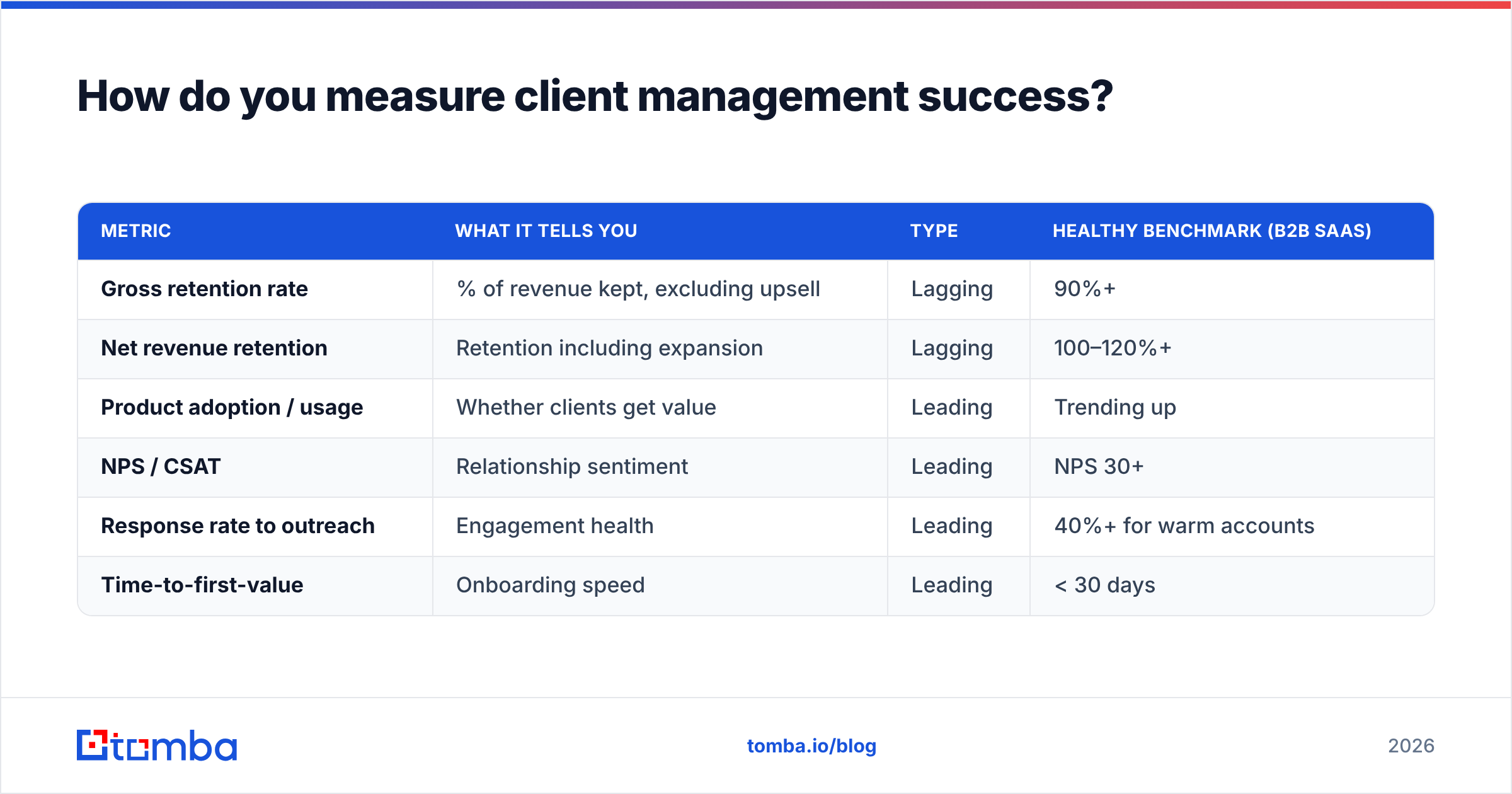Image resolution: width=1512 pixels, height=794 pixels.
Task: Click '40%+ for warm accounts' benchmark
Action: [x=1184, y=526]
